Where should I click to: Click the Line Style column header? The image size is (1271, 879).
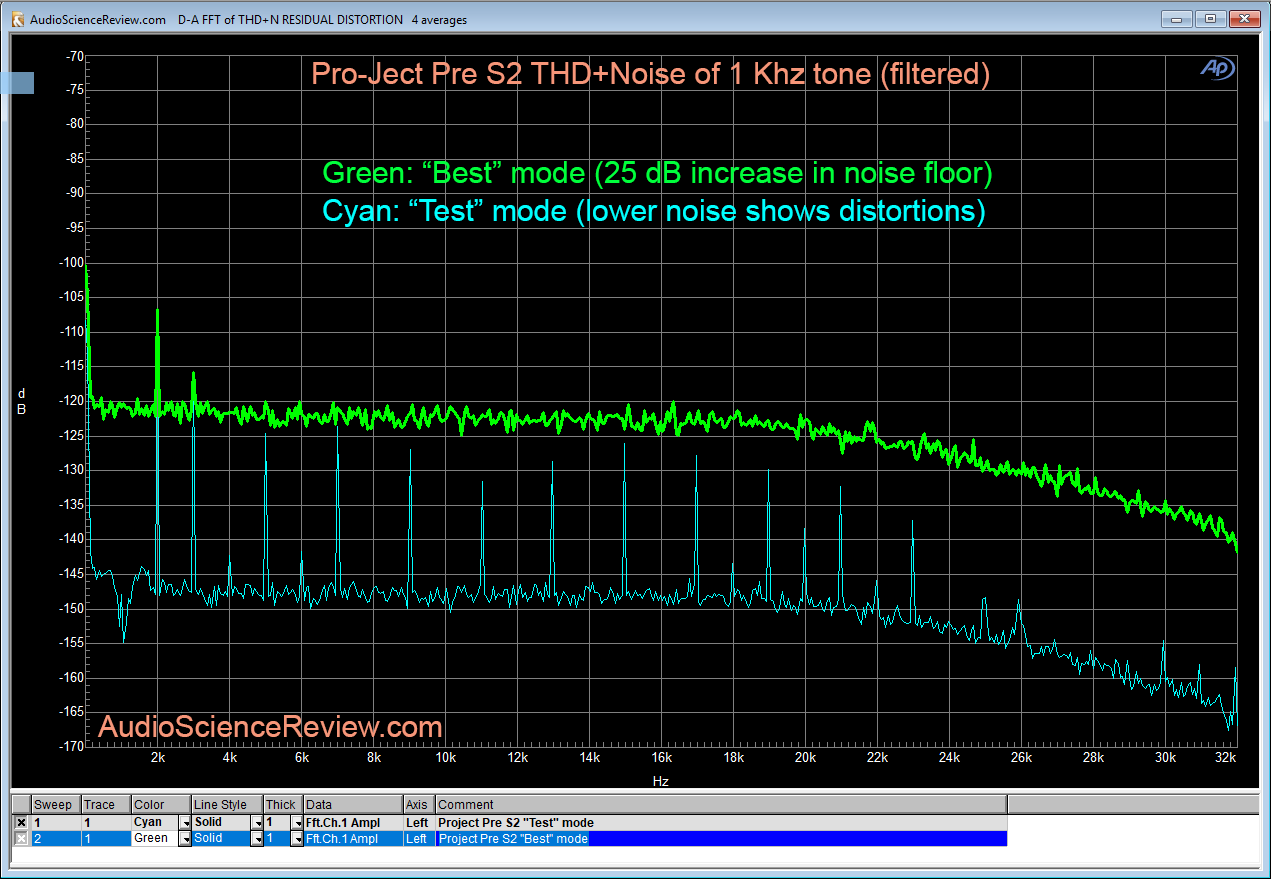pyautogui.click(x=228, y=805)
